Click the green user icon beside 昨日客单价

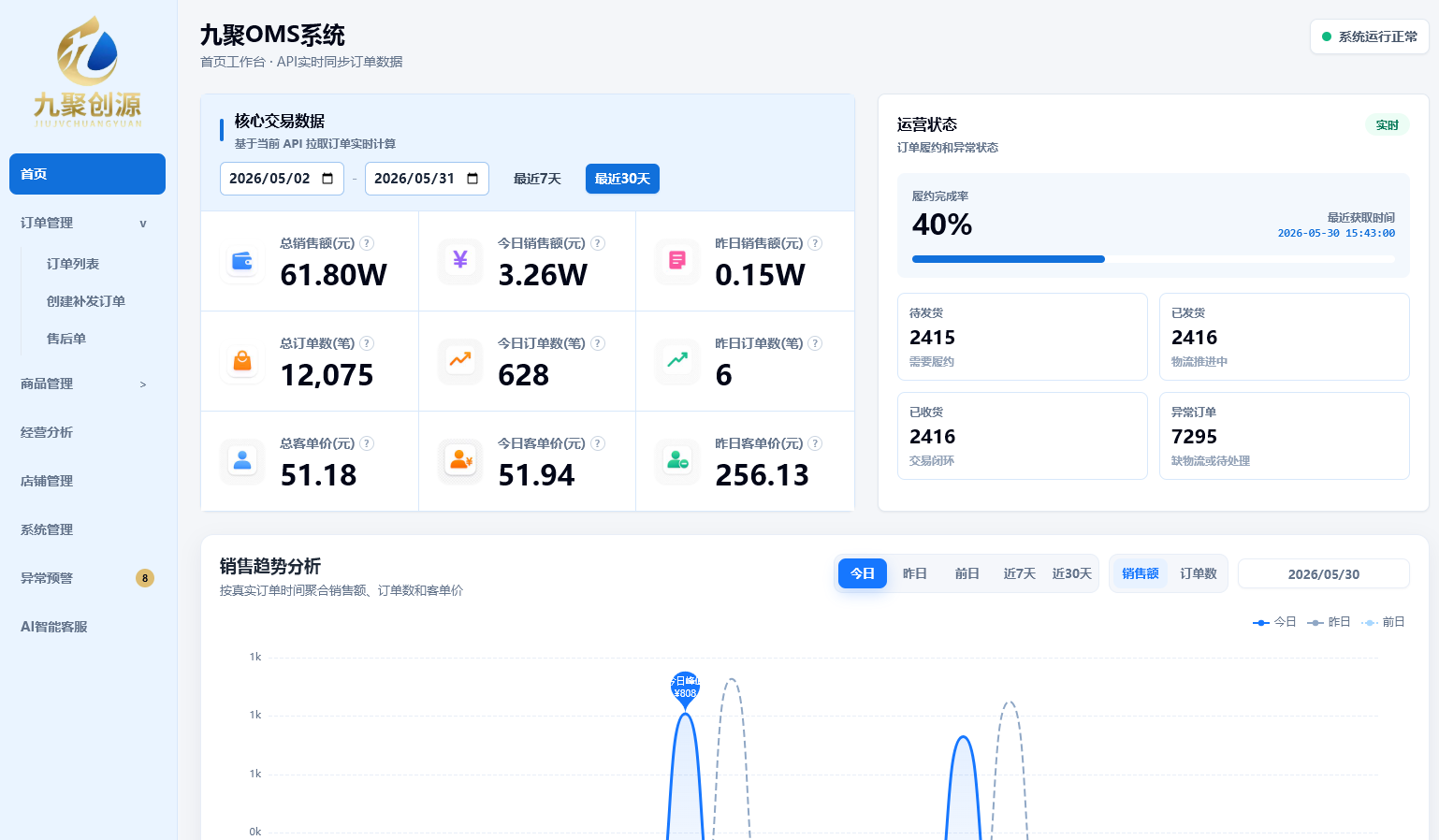click(x=677, y=461)
